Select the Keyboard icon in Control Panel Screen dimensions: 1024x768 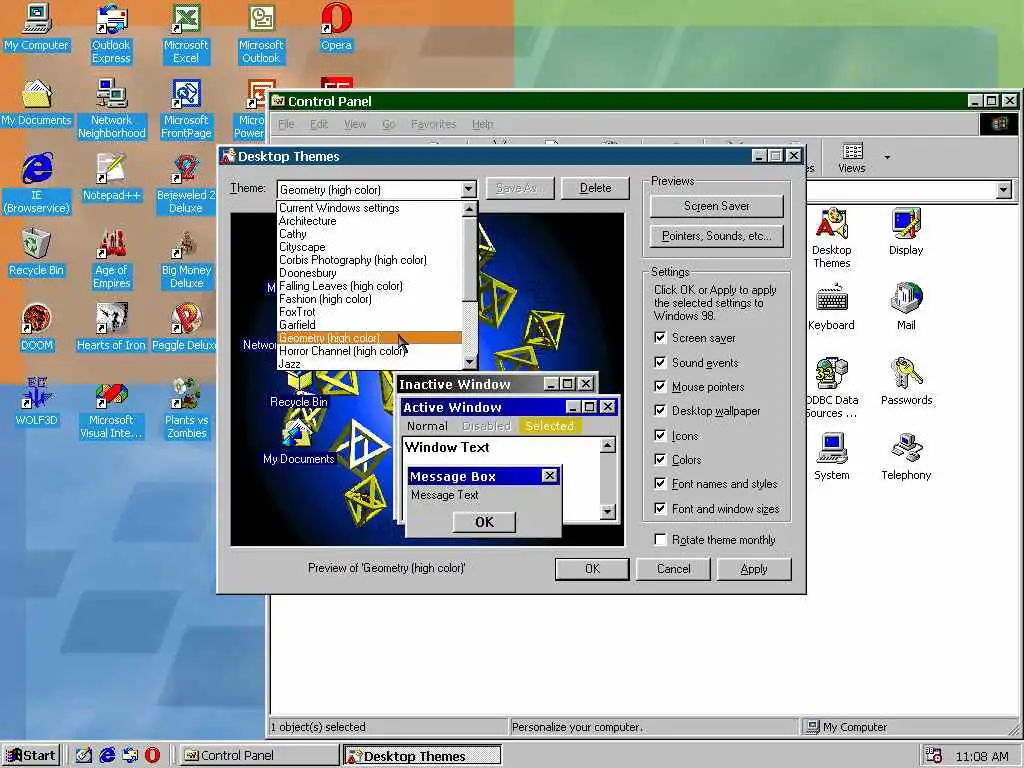coord(831,307)
